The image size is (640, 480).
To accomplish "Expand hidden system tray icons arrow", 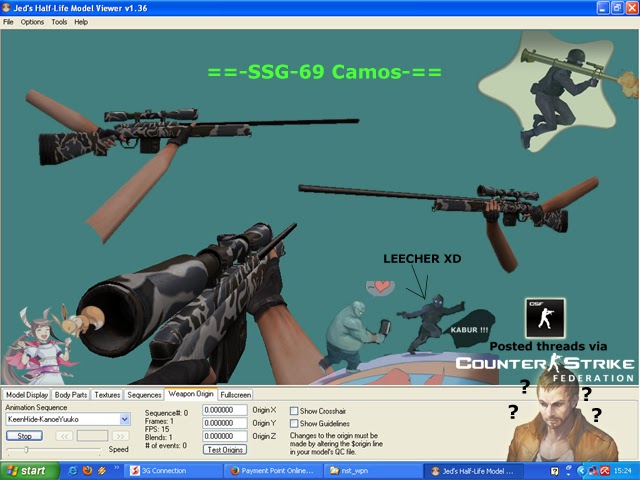I will coord(581,471).
